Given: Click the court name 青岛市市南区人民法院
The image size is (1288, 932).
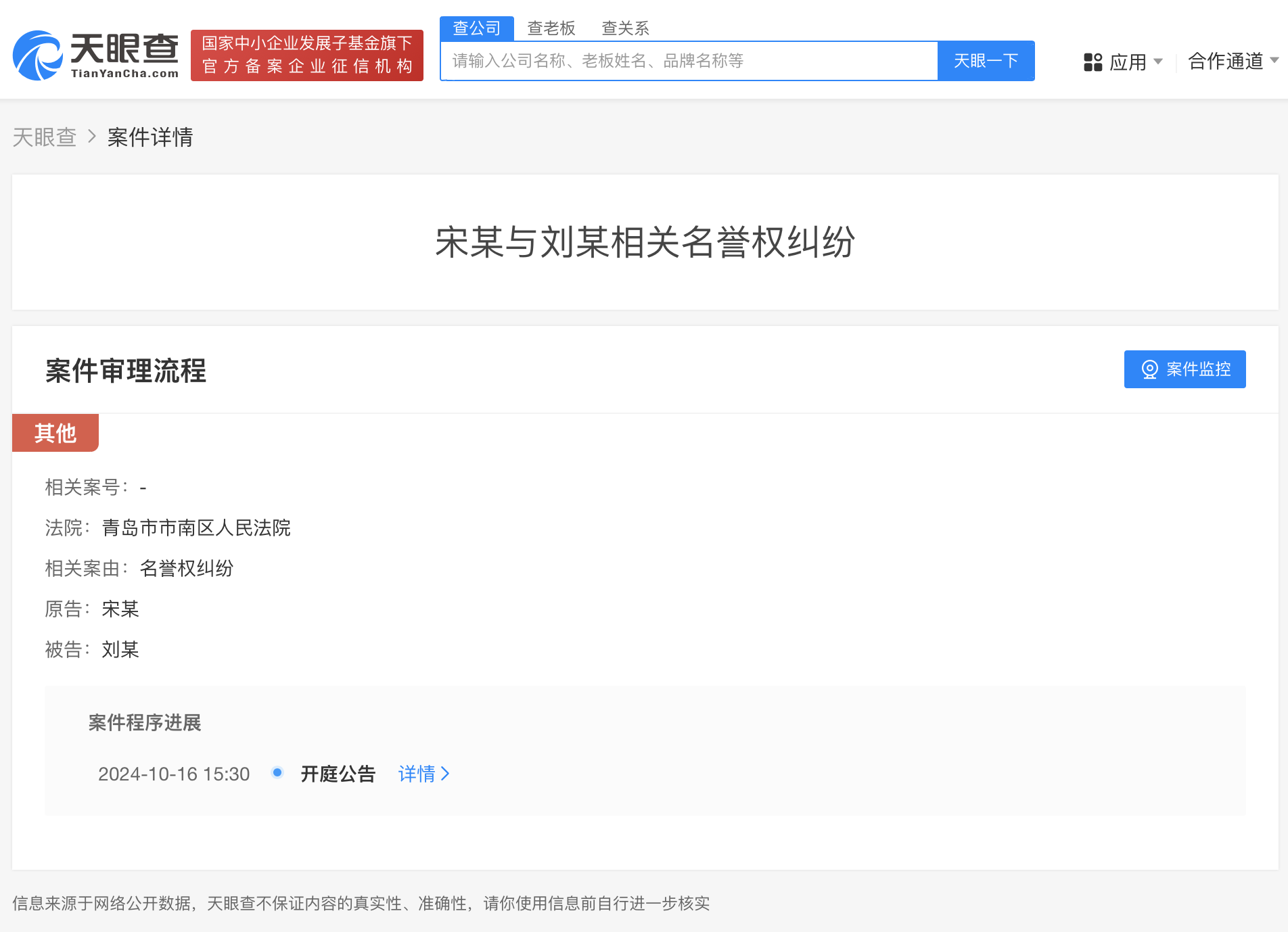Looking at the screenshot, I should [196, 528].
